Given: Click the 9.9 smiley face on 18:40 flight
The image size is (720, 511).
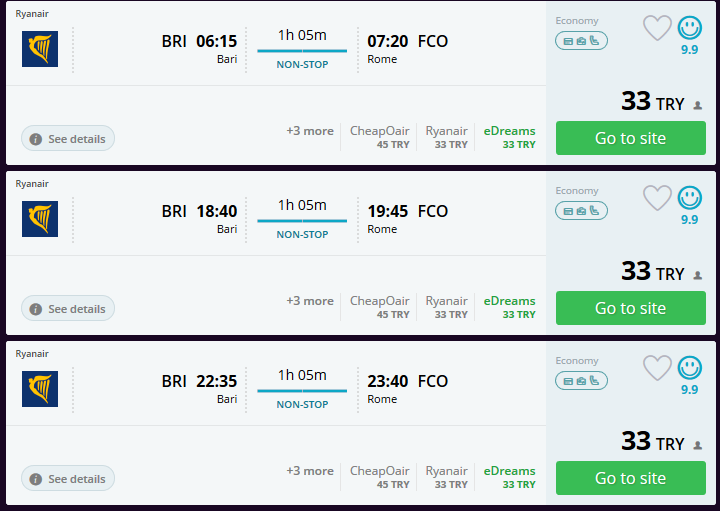Looking at the screenshot, I should (690, 198).
